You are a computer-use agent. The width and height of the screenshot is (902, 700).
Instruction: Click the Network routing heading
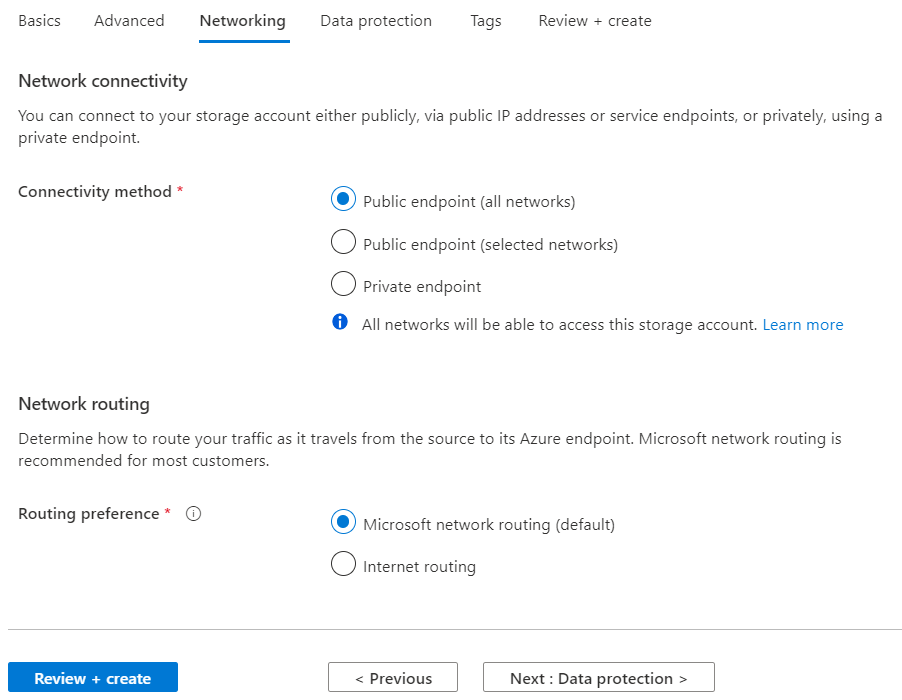pyautogui.click(x=84, y=404)
